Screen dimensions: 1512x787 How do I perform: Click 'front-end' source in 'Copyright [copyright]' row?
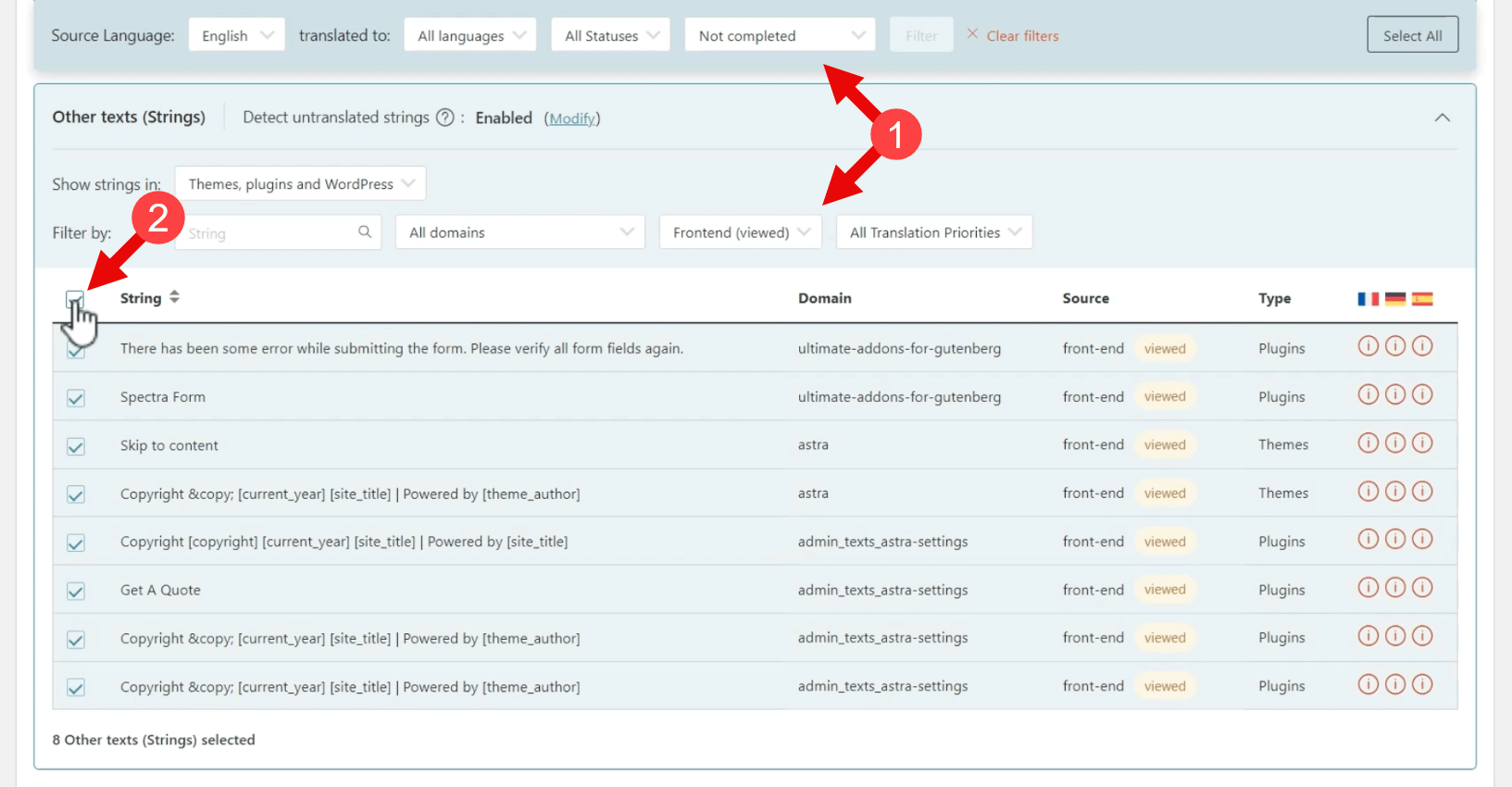1093,541
